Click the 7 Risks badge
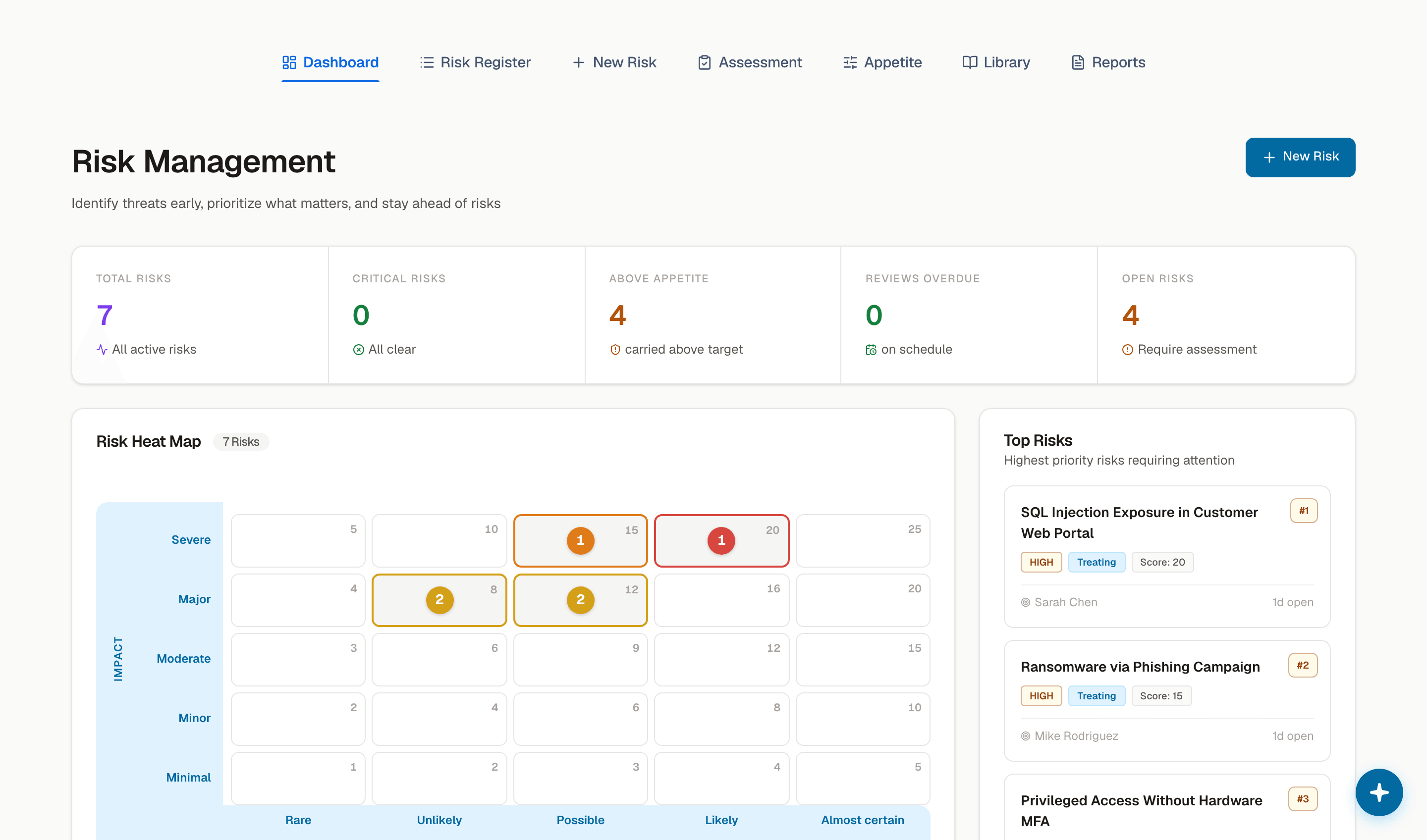The width and height of the screenshot is (1427, 840). click(241, 441)
